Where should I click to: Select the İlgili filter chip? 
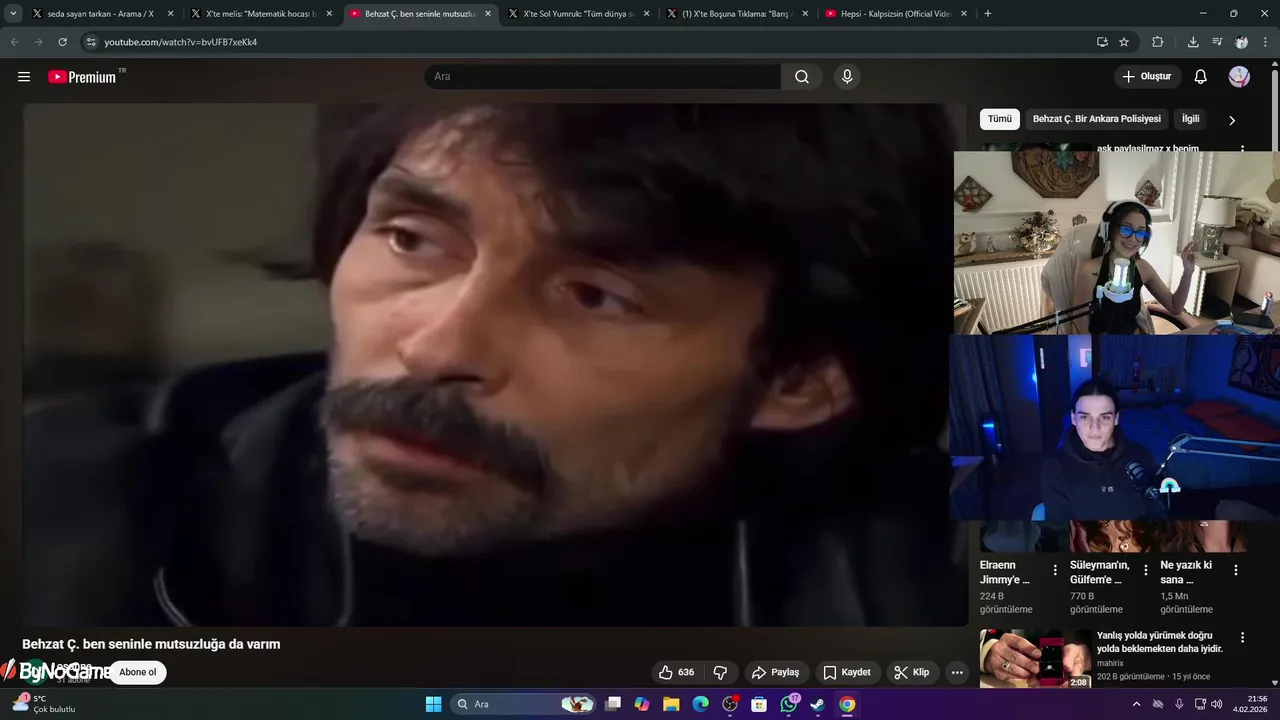click(1191, 119)
